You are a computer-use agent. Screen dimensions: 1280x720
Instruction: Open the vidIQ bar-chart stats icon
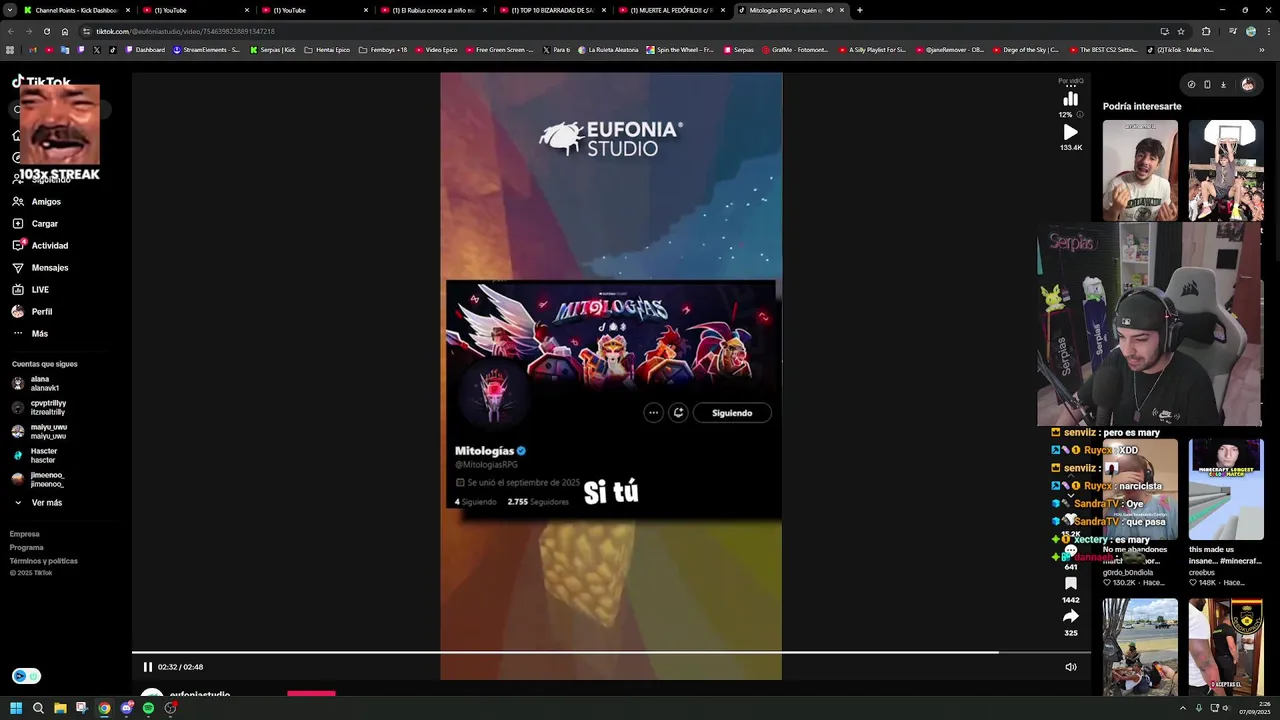(1070, 99)
